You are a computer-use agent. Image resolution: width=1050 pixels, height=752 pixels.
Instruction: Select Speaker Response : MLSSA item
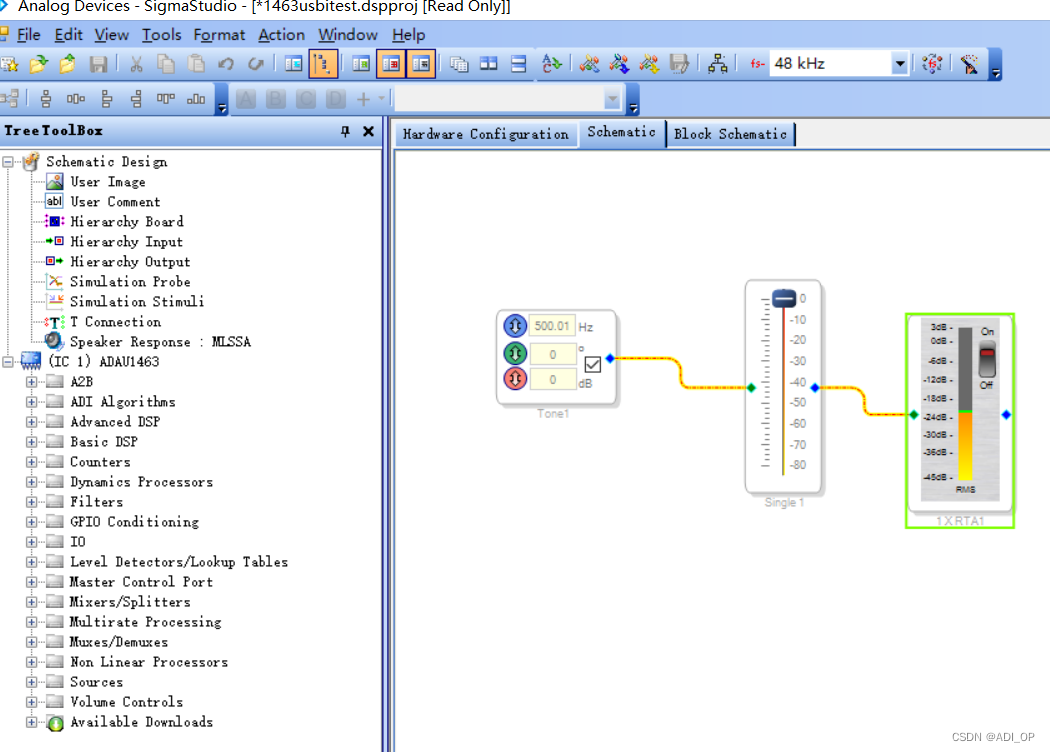[x=160, y=342]
